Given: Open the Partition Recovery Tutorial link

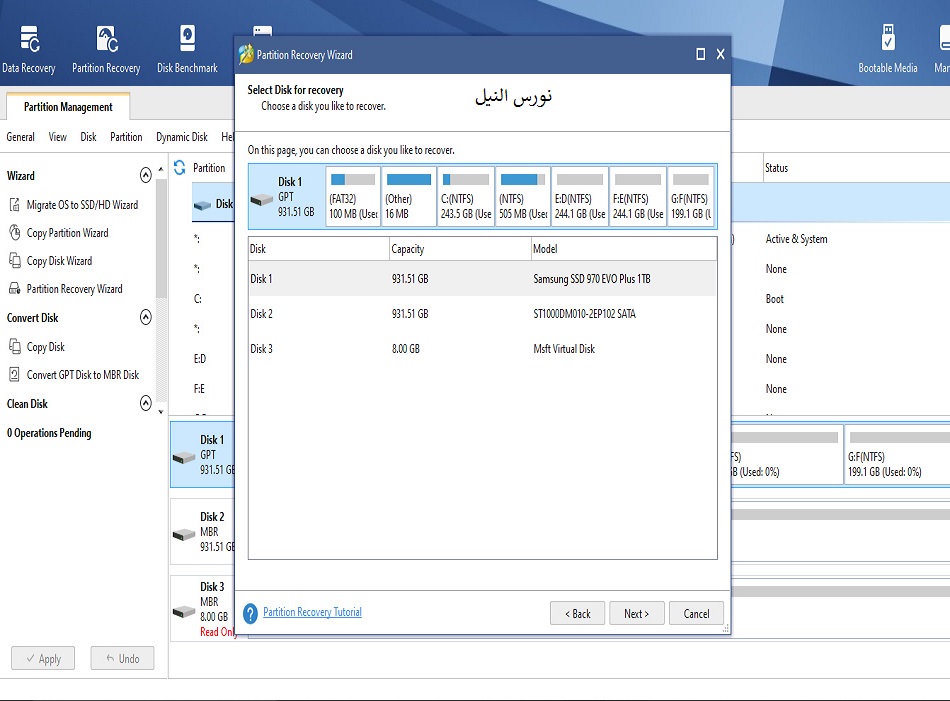Looking at the screenshot, I should tap(312, 612).
